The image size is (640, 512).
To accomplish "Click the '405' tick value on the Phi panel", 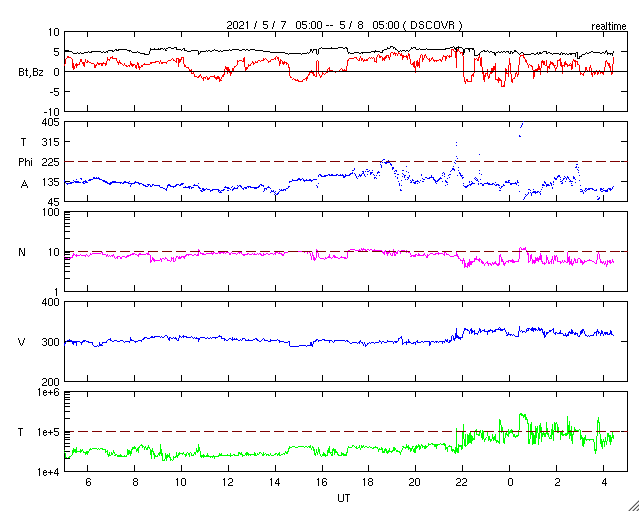I will click(51, 122).
